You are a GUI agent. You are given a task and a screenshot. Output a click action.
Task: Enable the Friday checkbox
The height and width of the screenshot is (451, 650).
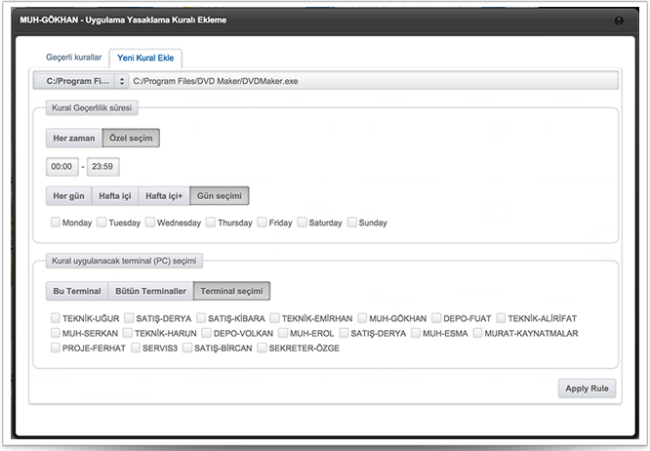coord(262,223)
